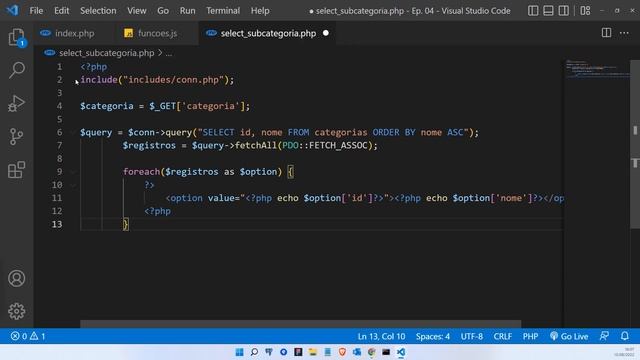Open Chrome from the taskbar
The width and height of the screenshot is (640, 360).
click(x=371, y=352)
